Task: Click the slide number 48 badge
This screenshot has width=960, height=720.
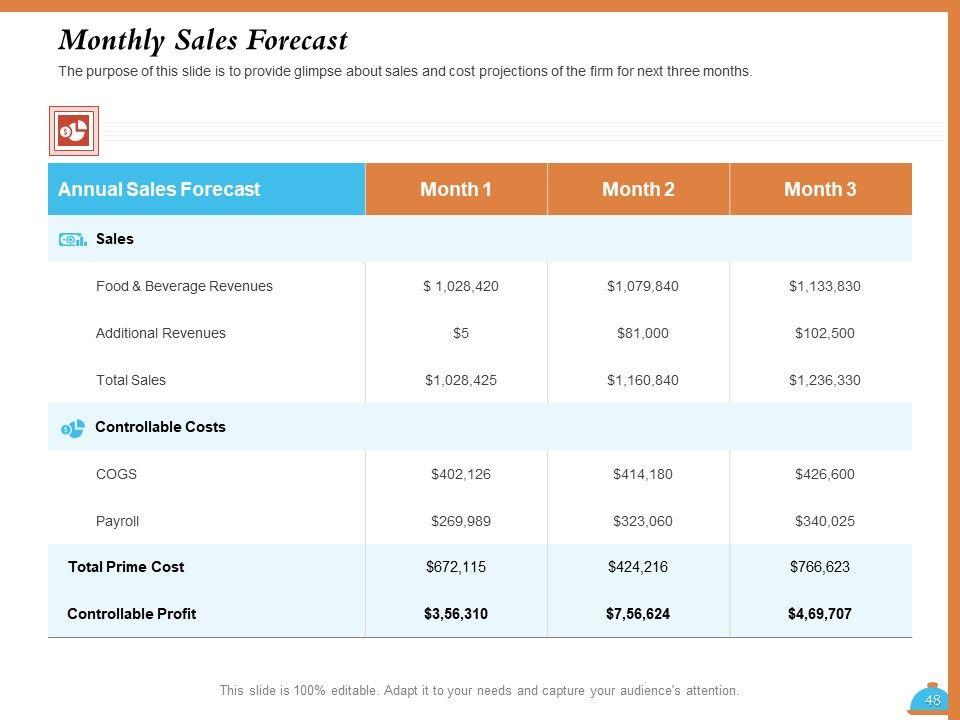Action: click(931, 701)
